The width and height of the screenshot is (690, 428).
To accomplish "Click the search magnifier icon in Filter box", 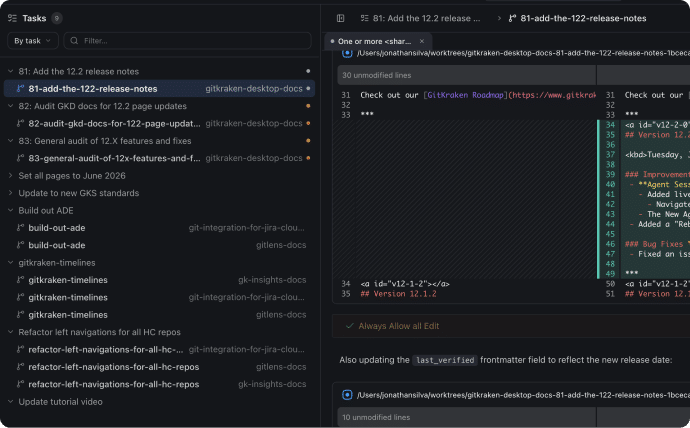I will point(74,40).
